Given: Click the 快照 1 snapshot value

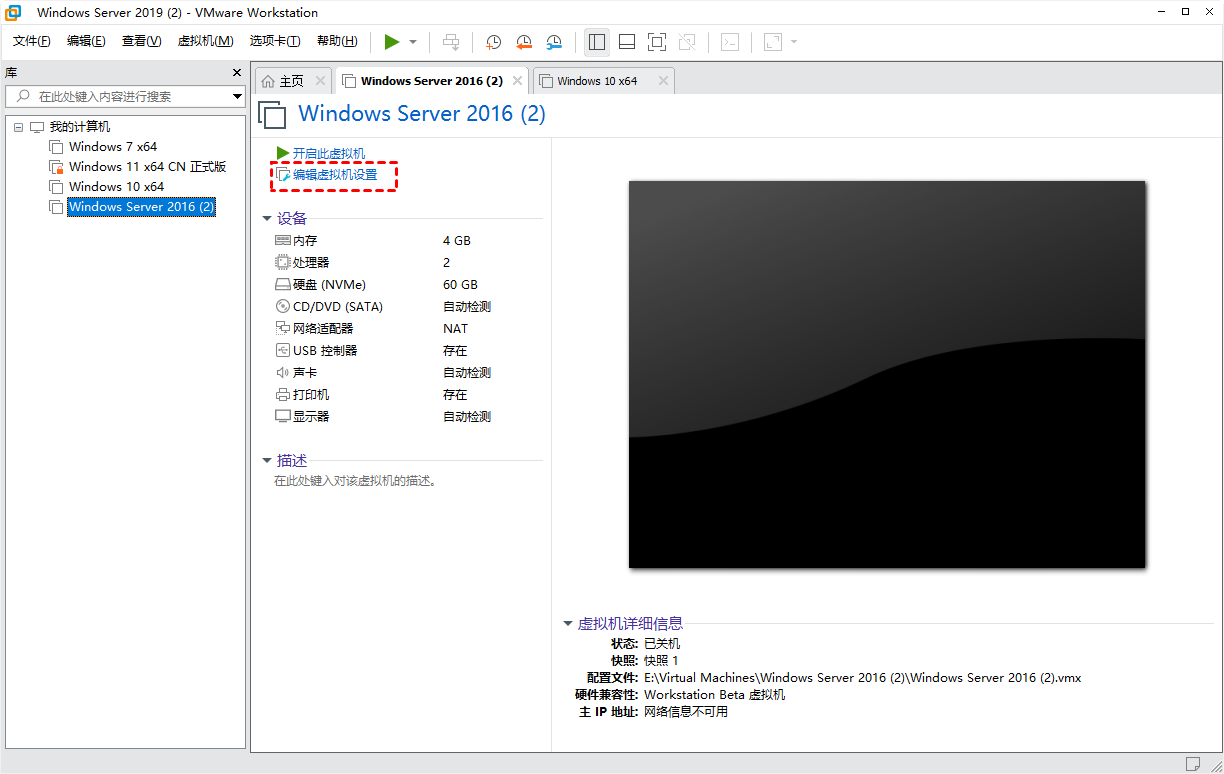Looking at the screenshot, I should point(661,660).
